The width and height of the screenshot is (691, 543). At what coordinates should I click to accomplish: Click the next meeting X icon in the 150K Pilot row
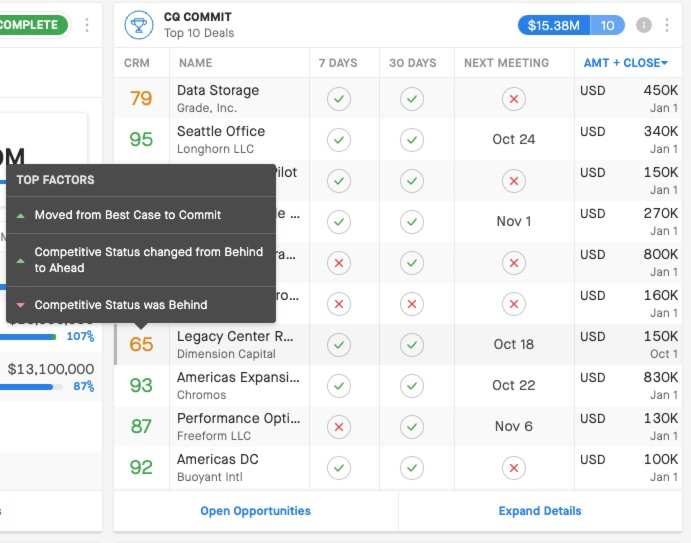(x=514, y=181)
